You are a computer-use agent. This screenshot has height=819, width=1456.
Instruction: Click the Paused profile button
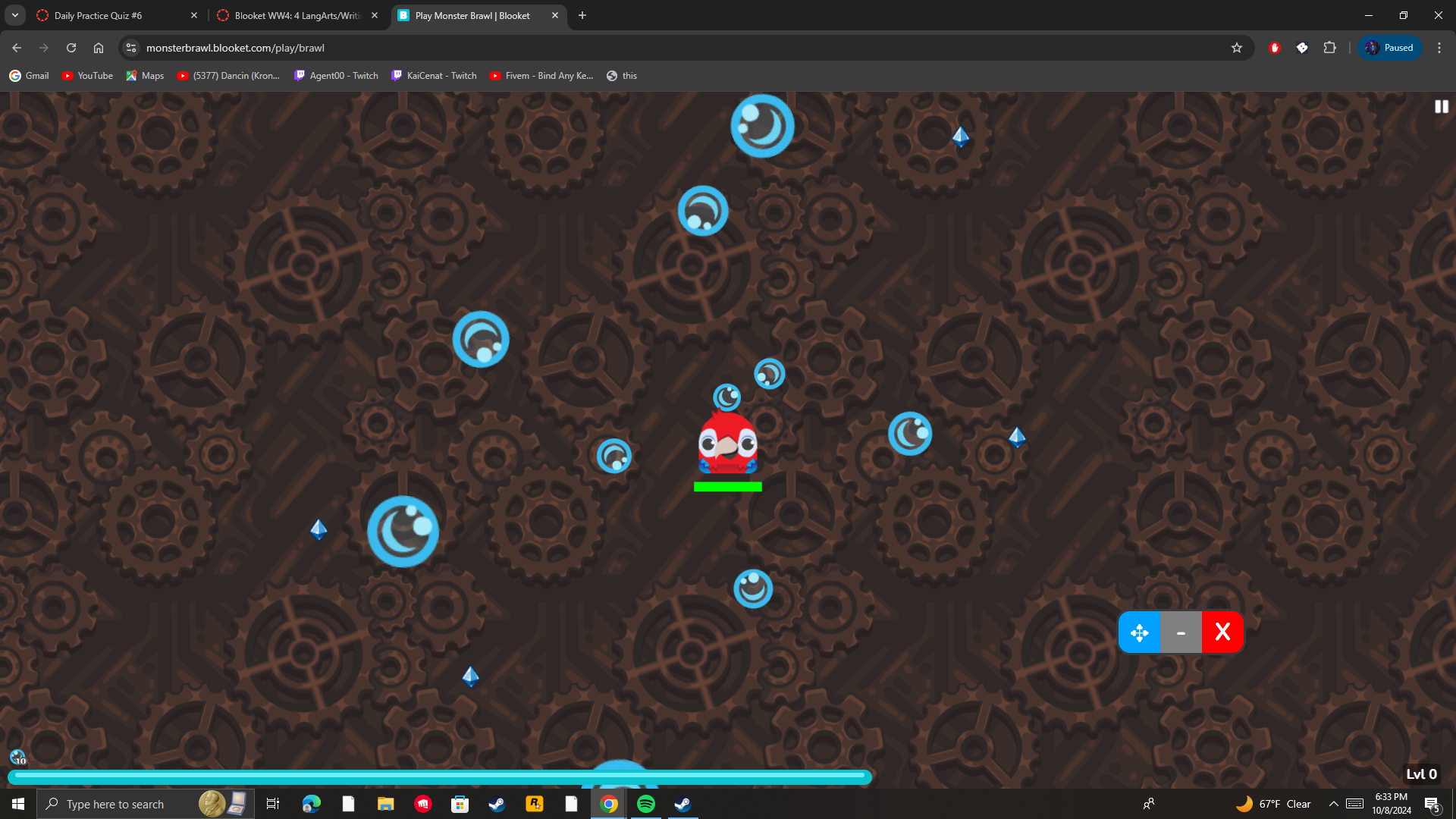pos(1390,48)
